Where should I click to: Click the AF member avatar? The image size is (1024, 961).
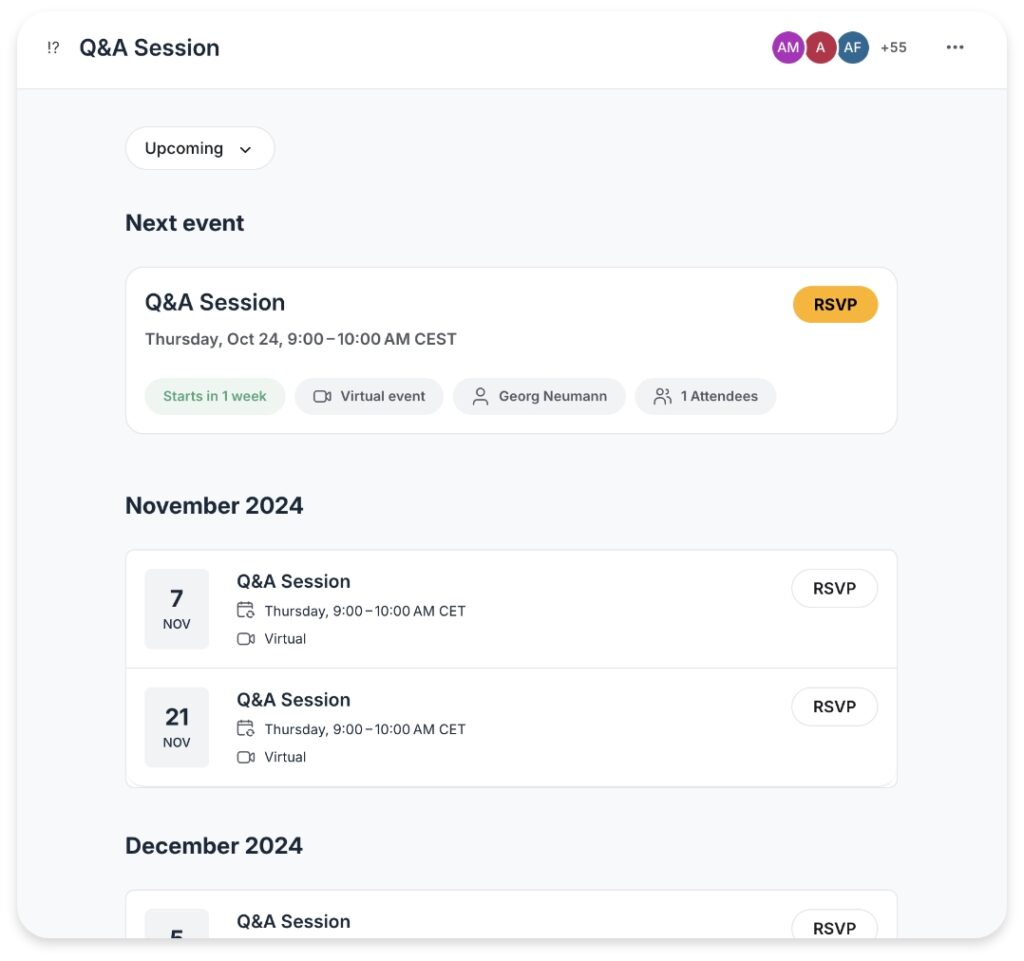coord(853,47)
